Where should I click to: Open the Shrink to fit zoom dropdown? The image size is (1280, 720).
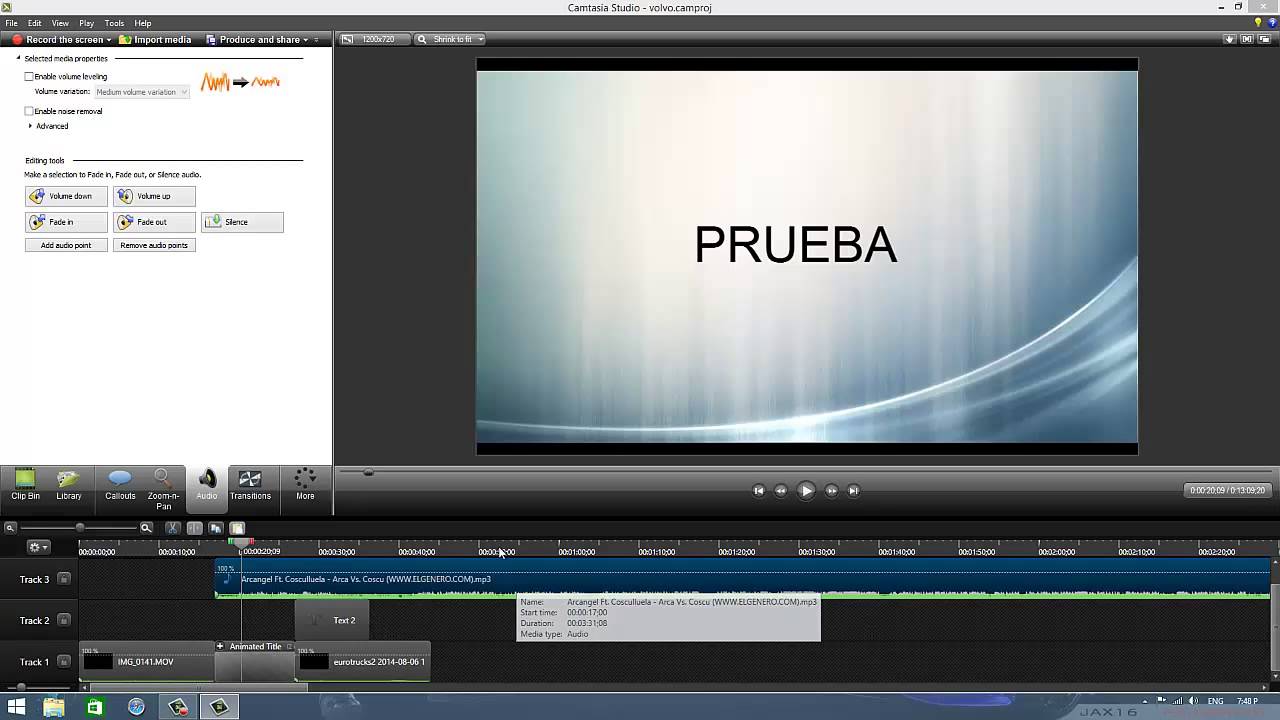(451, 40)
